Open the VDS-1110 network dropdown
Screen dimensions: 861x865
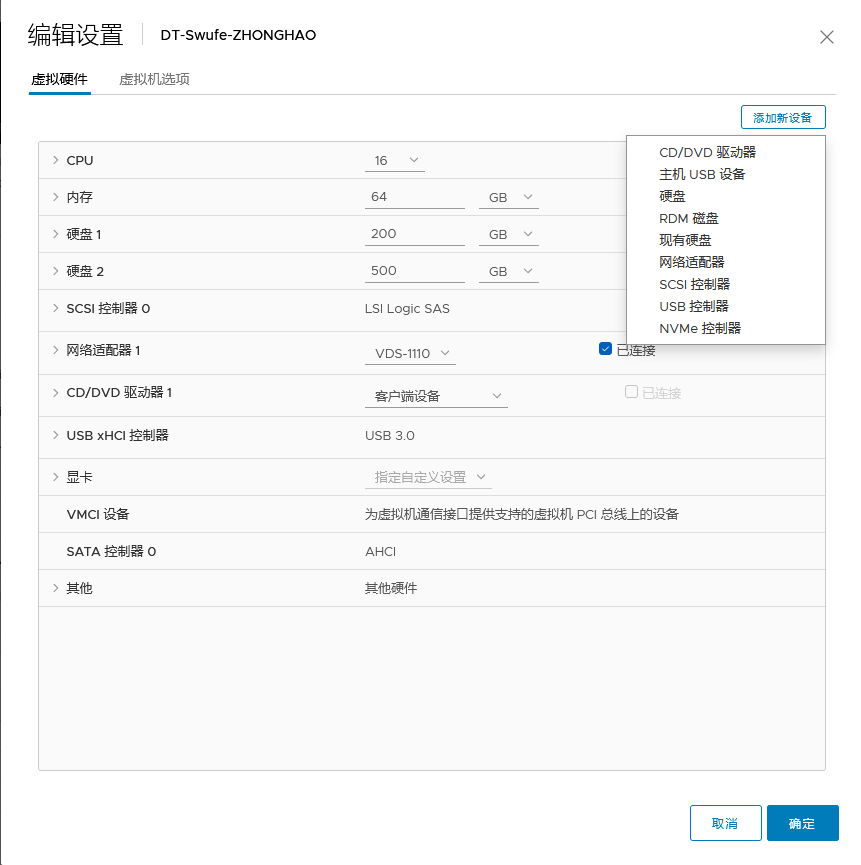click(410, 353)
